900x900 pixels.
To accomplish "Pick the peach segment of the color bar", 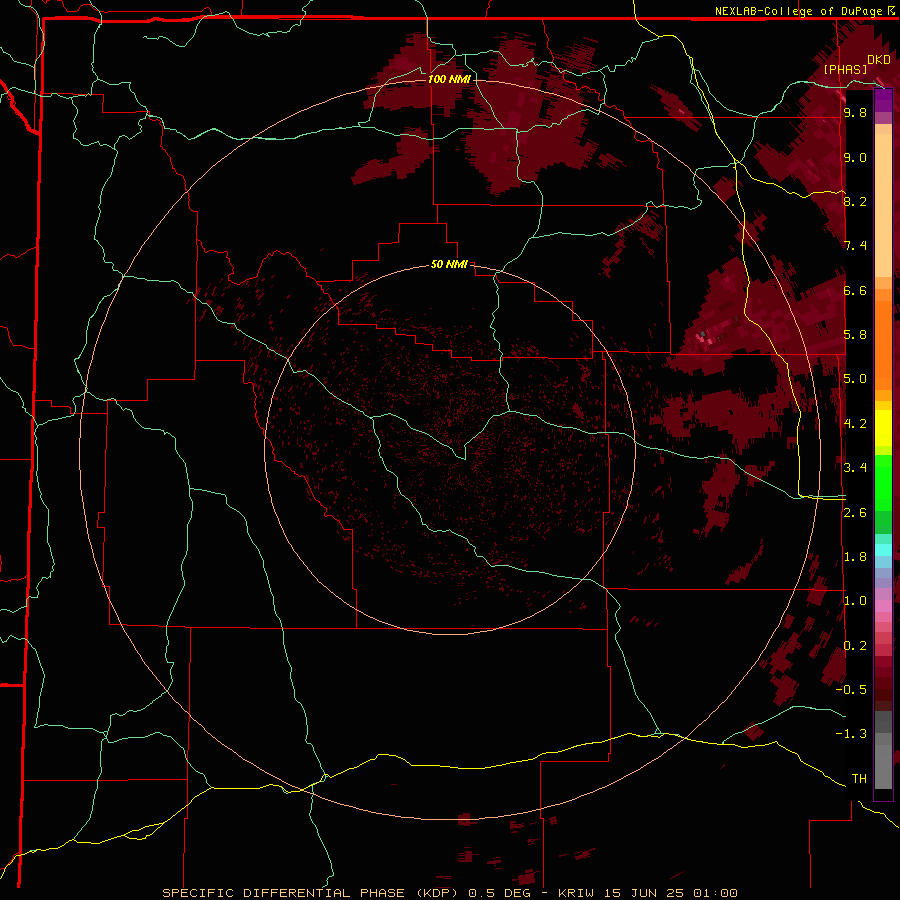I will [x=883, y=205].
